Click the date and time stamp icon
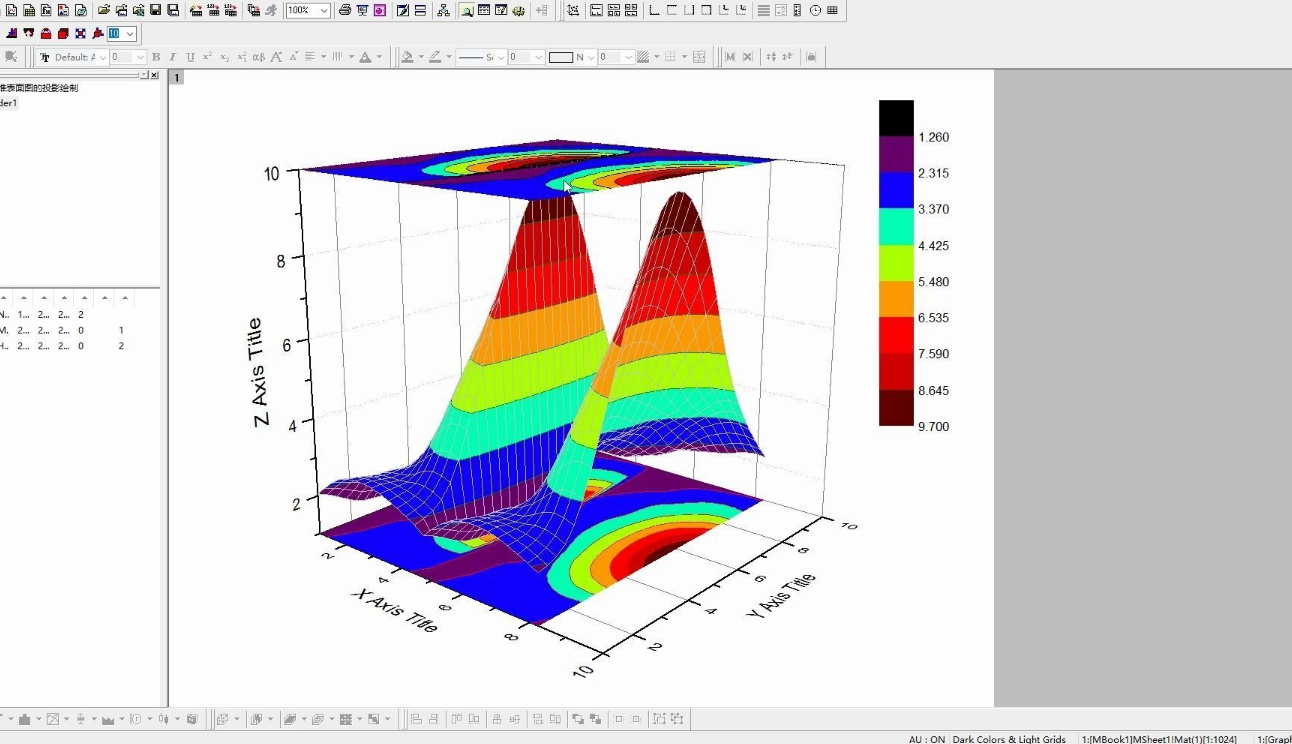Viewport: 1292px width, 744px height. click(x=815, y=10)
